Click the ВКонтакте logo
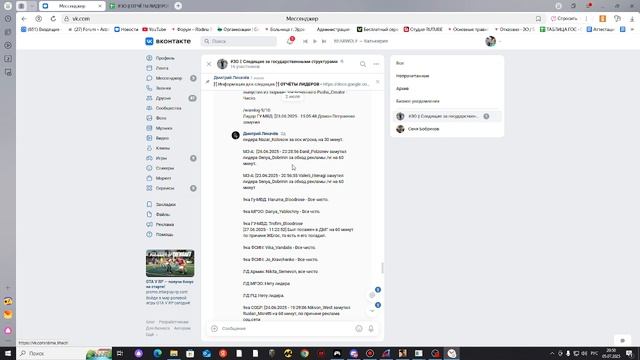640x360 pixels. click(168, 41)
